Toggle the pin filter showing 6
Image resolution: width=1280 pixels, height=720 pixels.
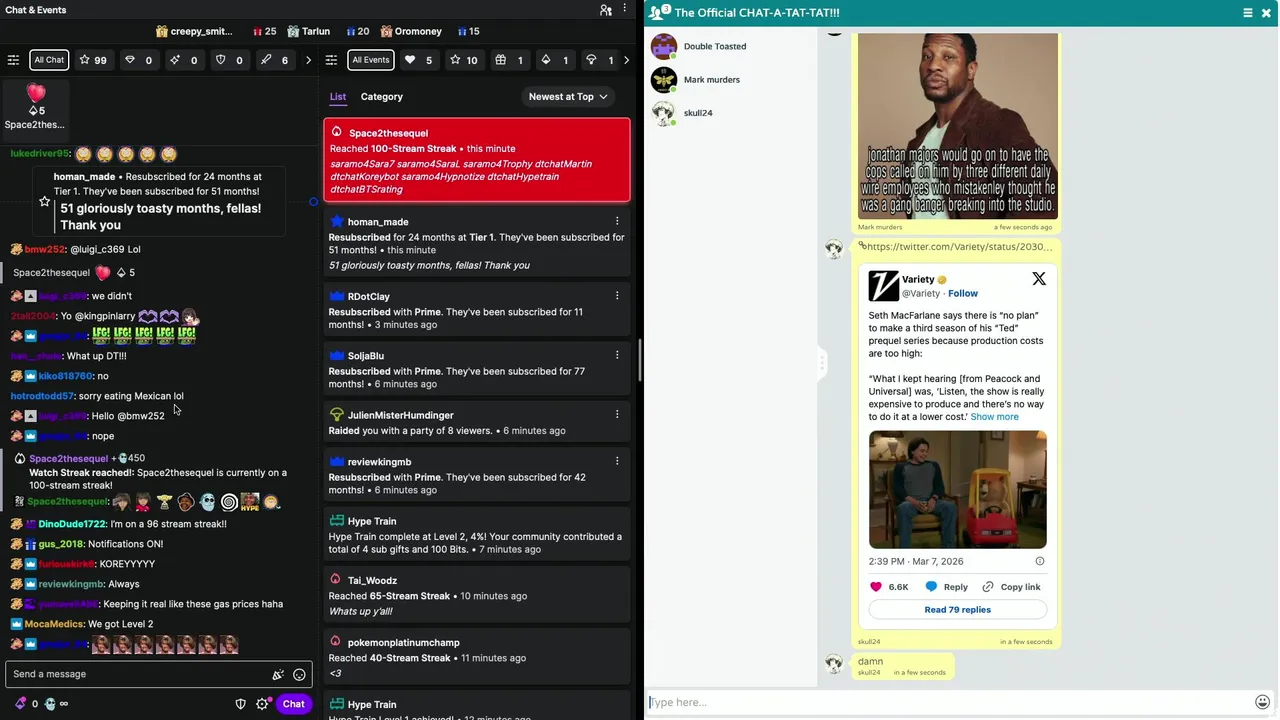coord(274,60)
